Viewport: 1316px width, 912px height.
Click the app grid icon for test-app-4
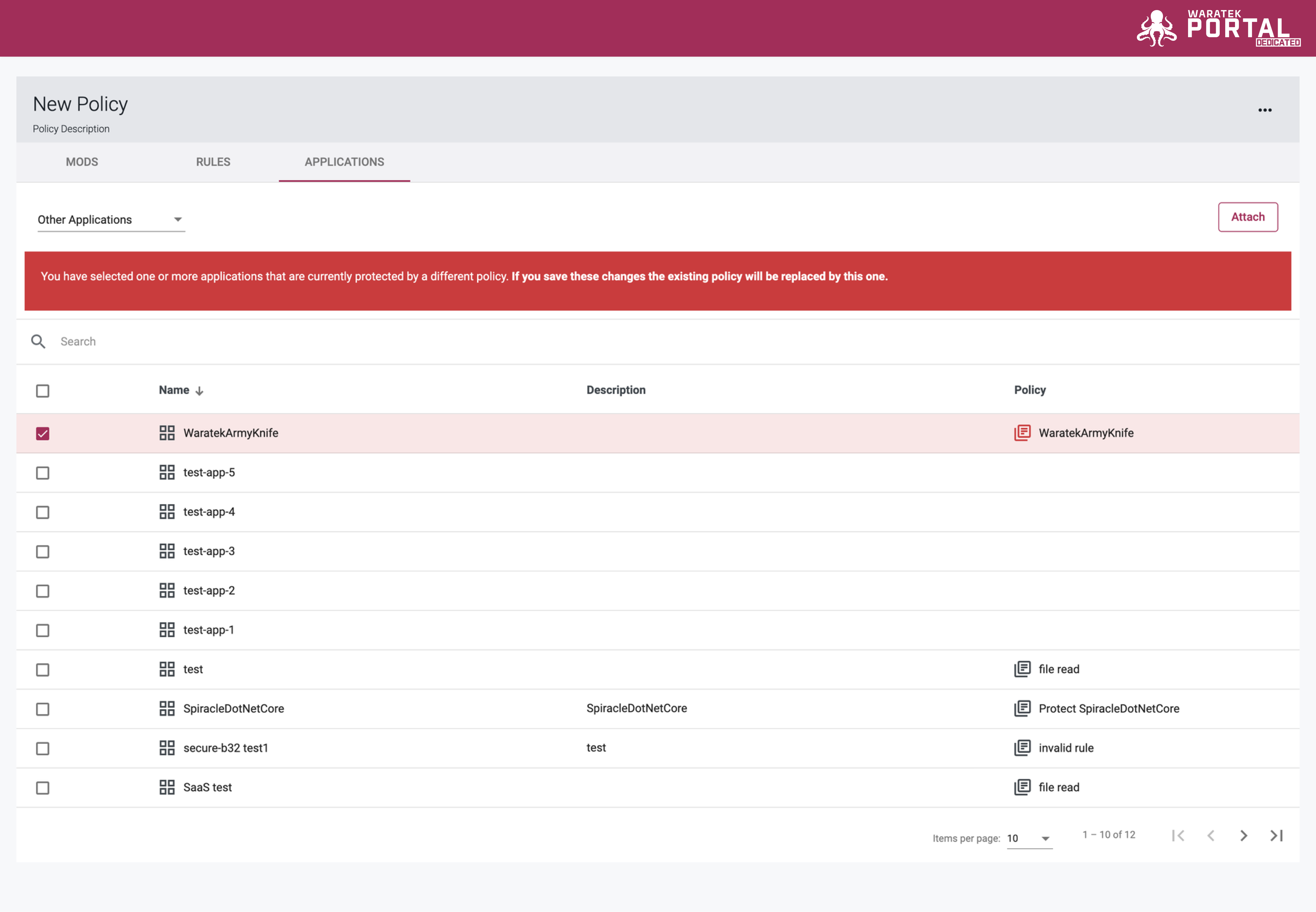point(167,512)
